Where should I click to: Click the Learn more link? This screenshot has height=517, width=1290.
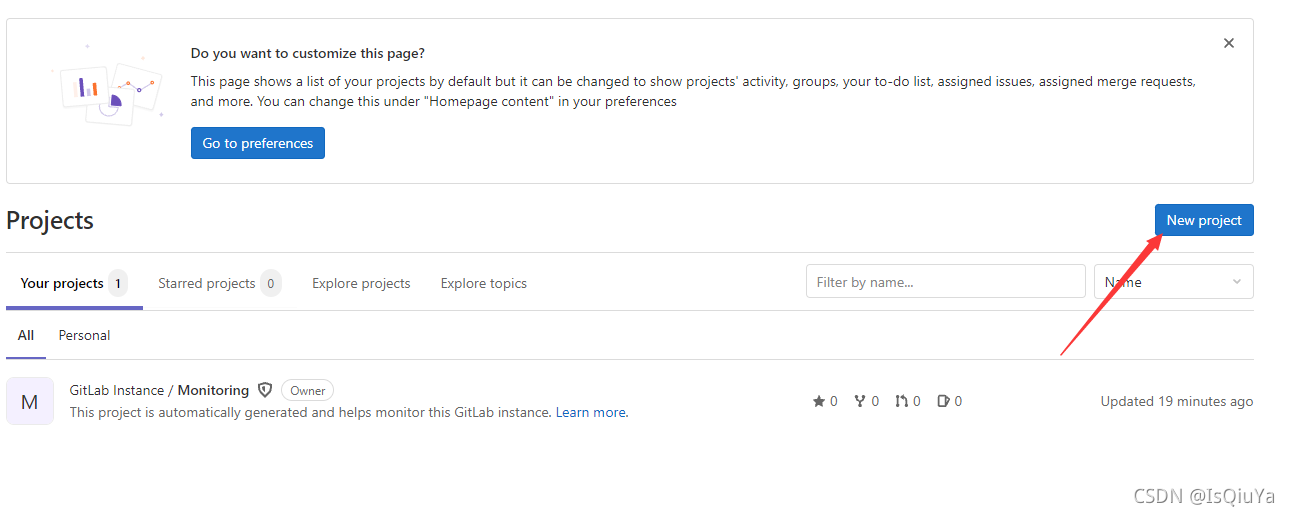click(x=592, y=412)
